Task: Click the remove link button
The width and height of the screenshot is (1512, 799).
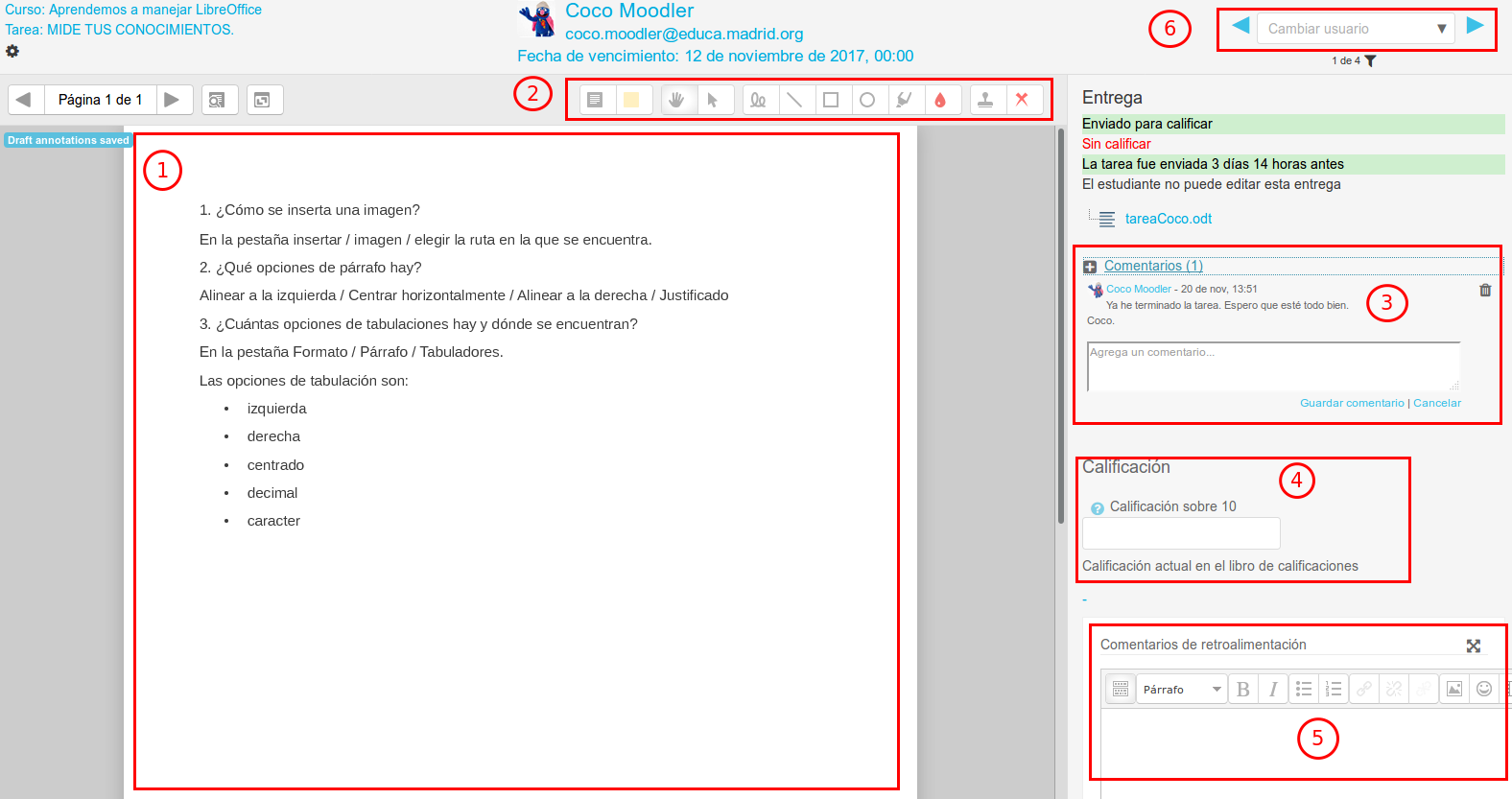Action: tap(1394, 689)
